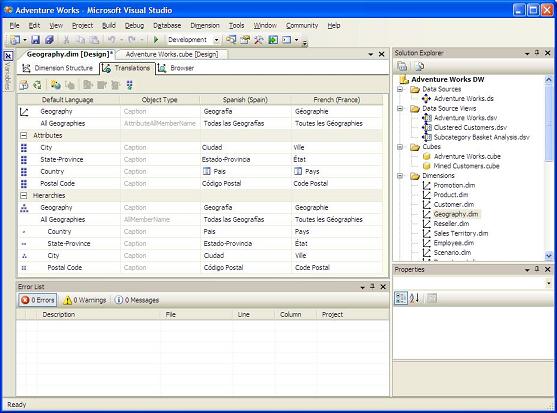Select Geography.dim in Solution Explorer
Image resolution: width=557 pixels, height=413 pixels.
coord(456,214)
